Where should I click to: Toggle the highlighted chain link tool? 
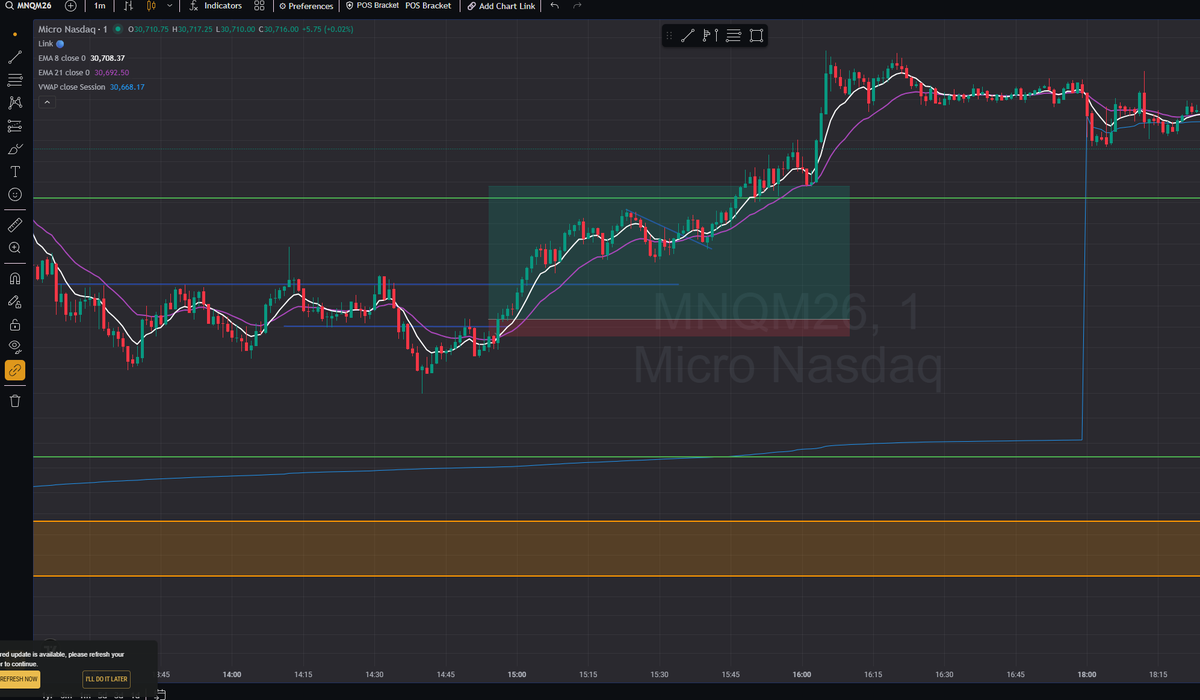point(15,370)
